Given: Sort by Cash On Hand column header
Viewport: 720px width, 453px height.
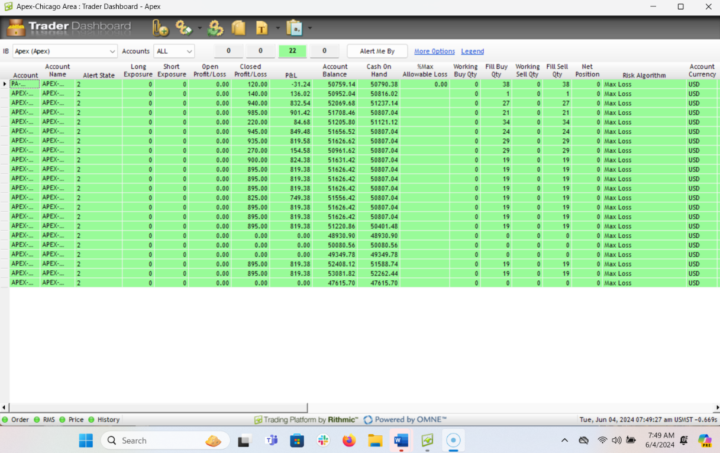Looking at the screenshot, I should tap(379, 70).
